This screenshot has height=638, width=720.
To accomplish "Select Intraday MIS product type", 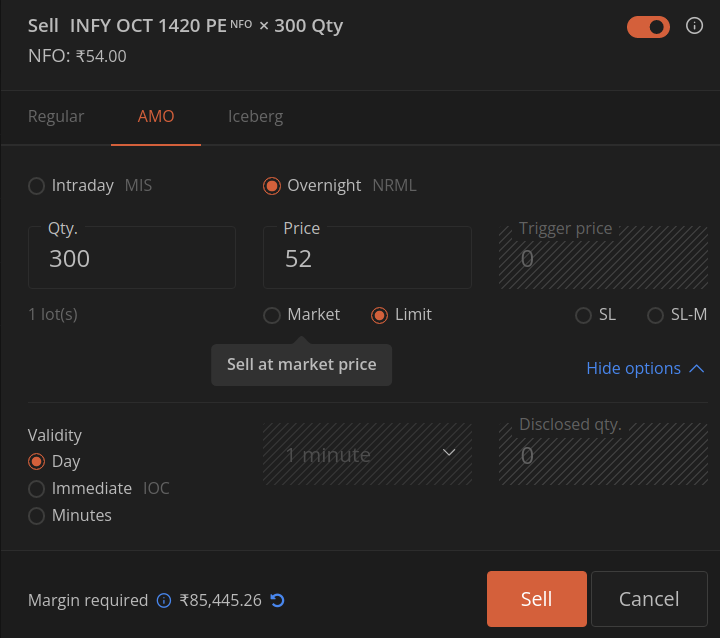I will (x=37, y=185).
